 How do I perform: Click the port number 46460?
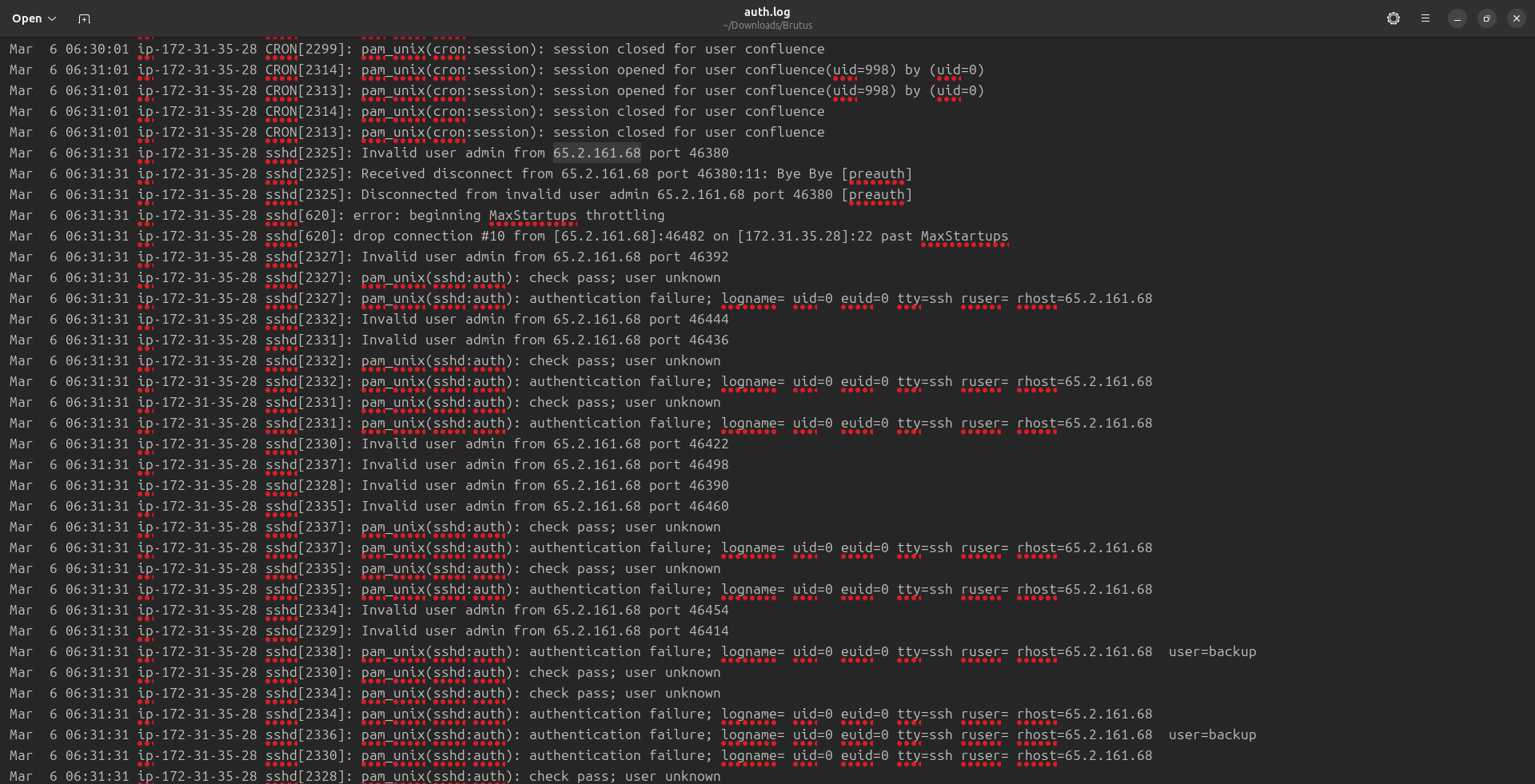[709, 507]
